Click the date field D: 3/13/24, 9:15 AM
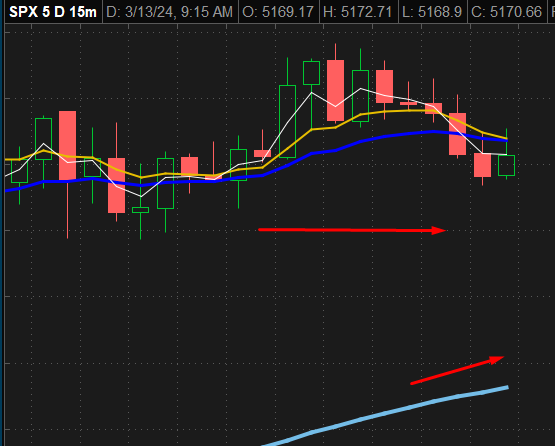Image resolution: width=555 pixels, height=446 pixels. (x=169, y=12)
